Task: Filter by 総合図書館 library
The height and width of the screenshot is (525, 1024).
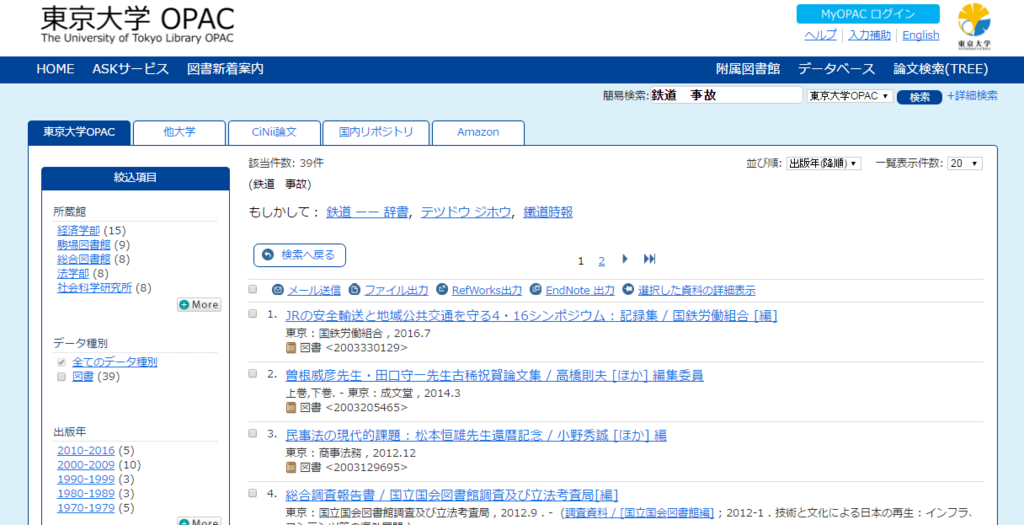Action: tap(84, 259)
